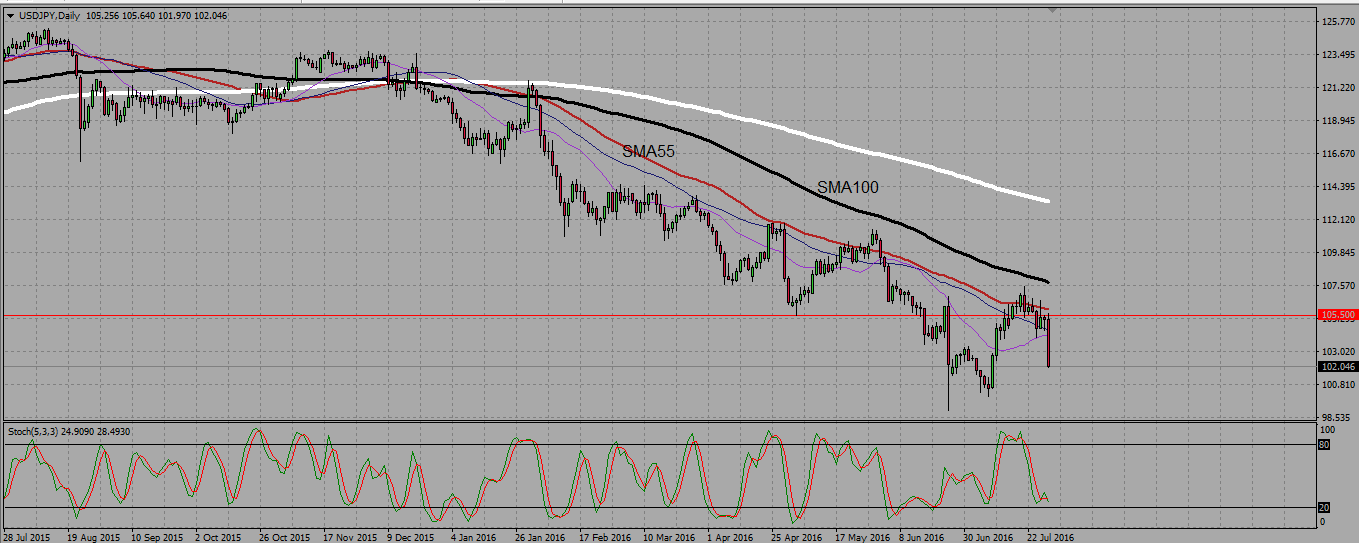Click the 109.845 price scale value
This screenshot has width=1359, height=543.
(x=1338, y=252)
